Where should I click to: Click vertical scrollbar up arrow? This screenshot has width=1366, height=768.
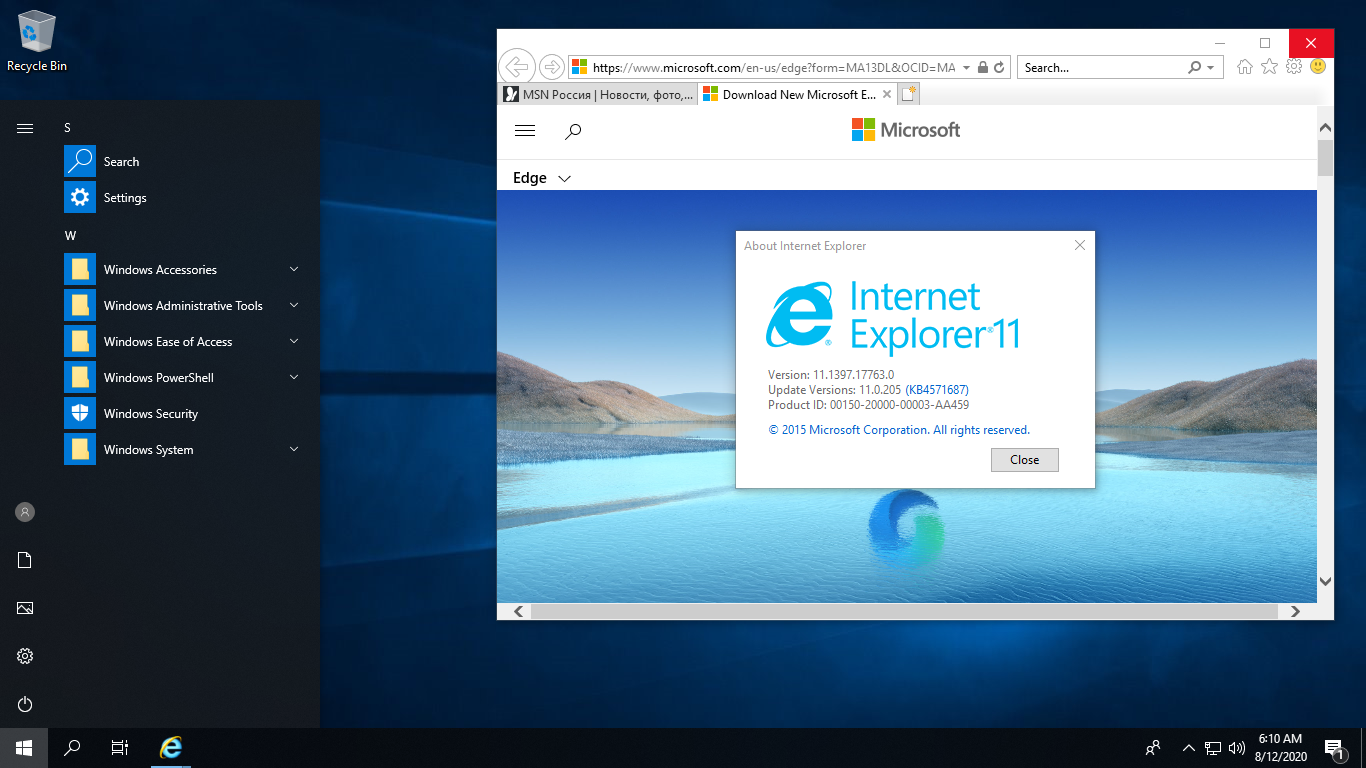1325,128
